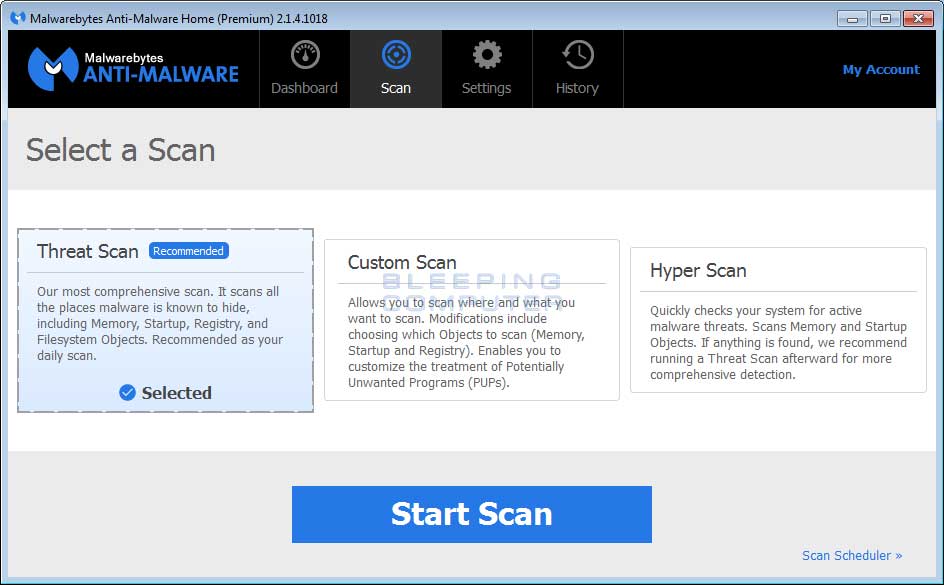Viewport: 944px width, 585px height.
Task: Open the Scan Scheduler link
Action: pos(852,556)
